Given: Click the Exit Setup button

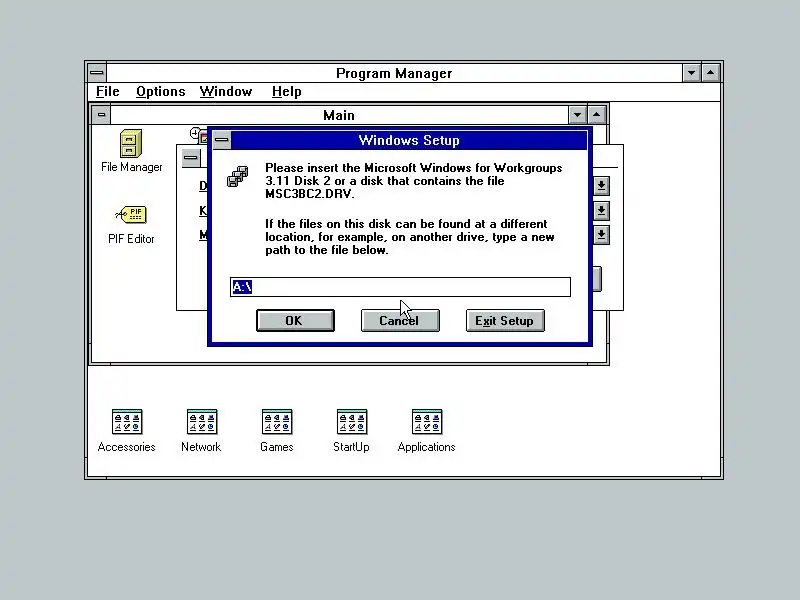Looking at the screenshot, I should point(505,320).
